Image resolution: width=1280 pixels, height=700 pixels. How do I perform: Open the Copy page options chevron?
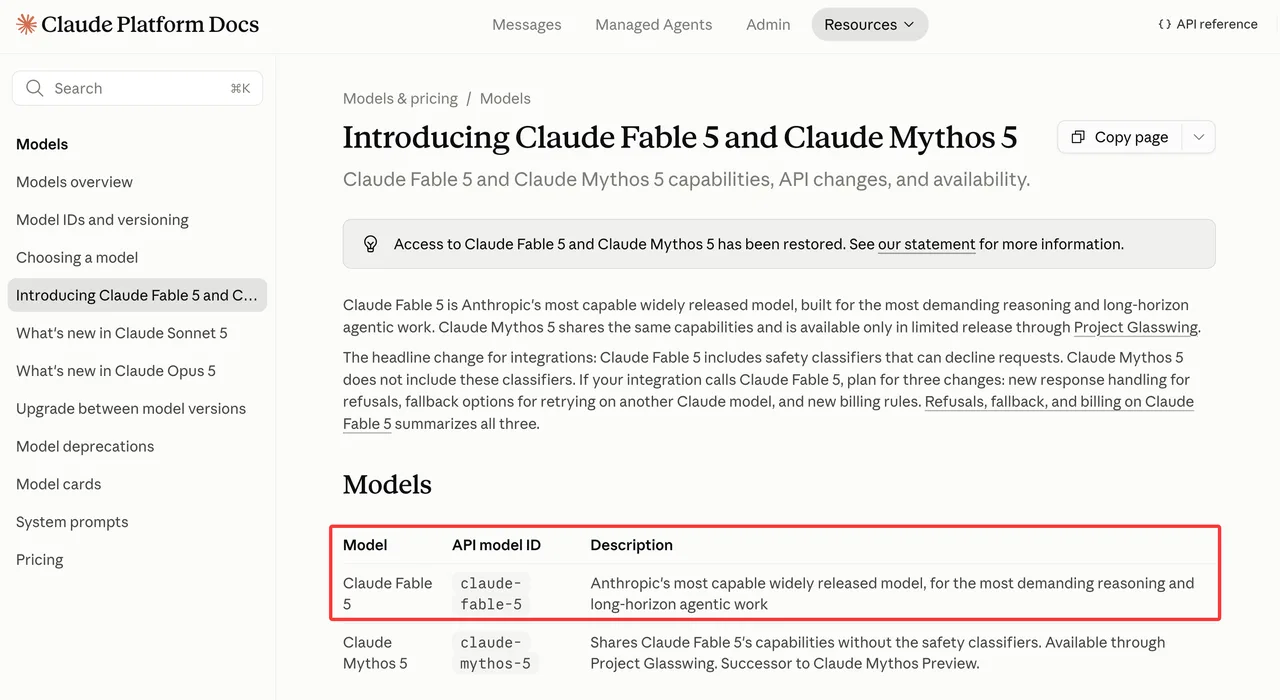tap(1199, 137)
